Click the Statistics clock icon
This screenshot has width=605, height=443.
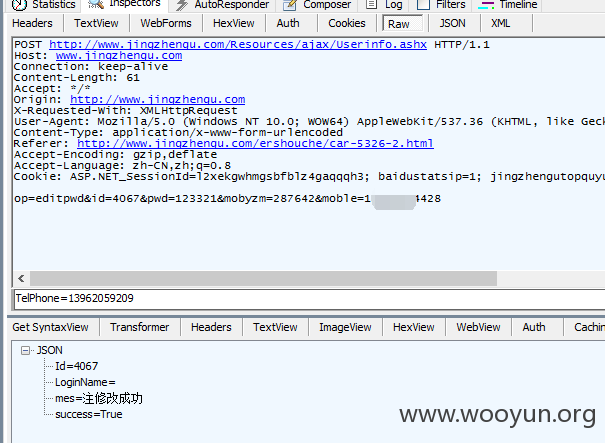coord(19,5)
